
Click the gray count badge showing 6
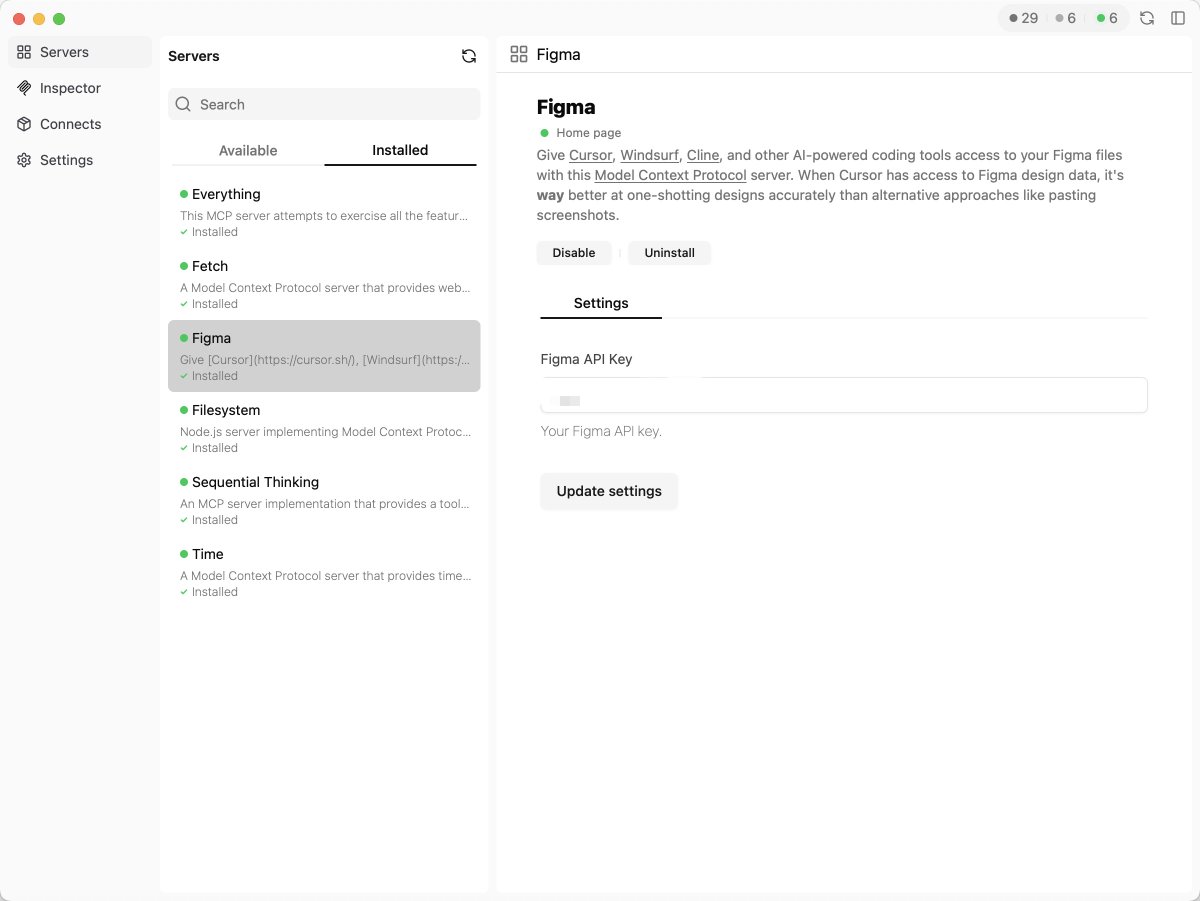(x=1064, y=17)
